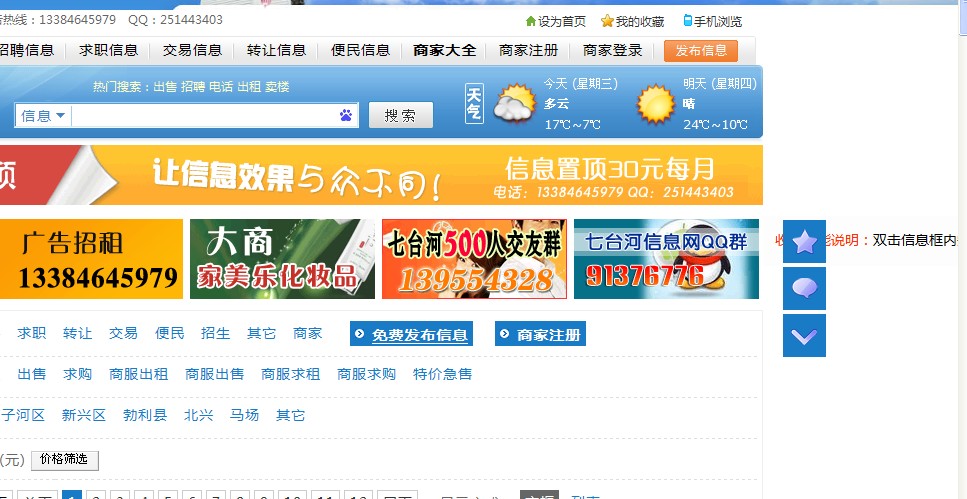Click the floating down-chevron button
This screenshot has width=967, height=499.
tap(804, 336)
